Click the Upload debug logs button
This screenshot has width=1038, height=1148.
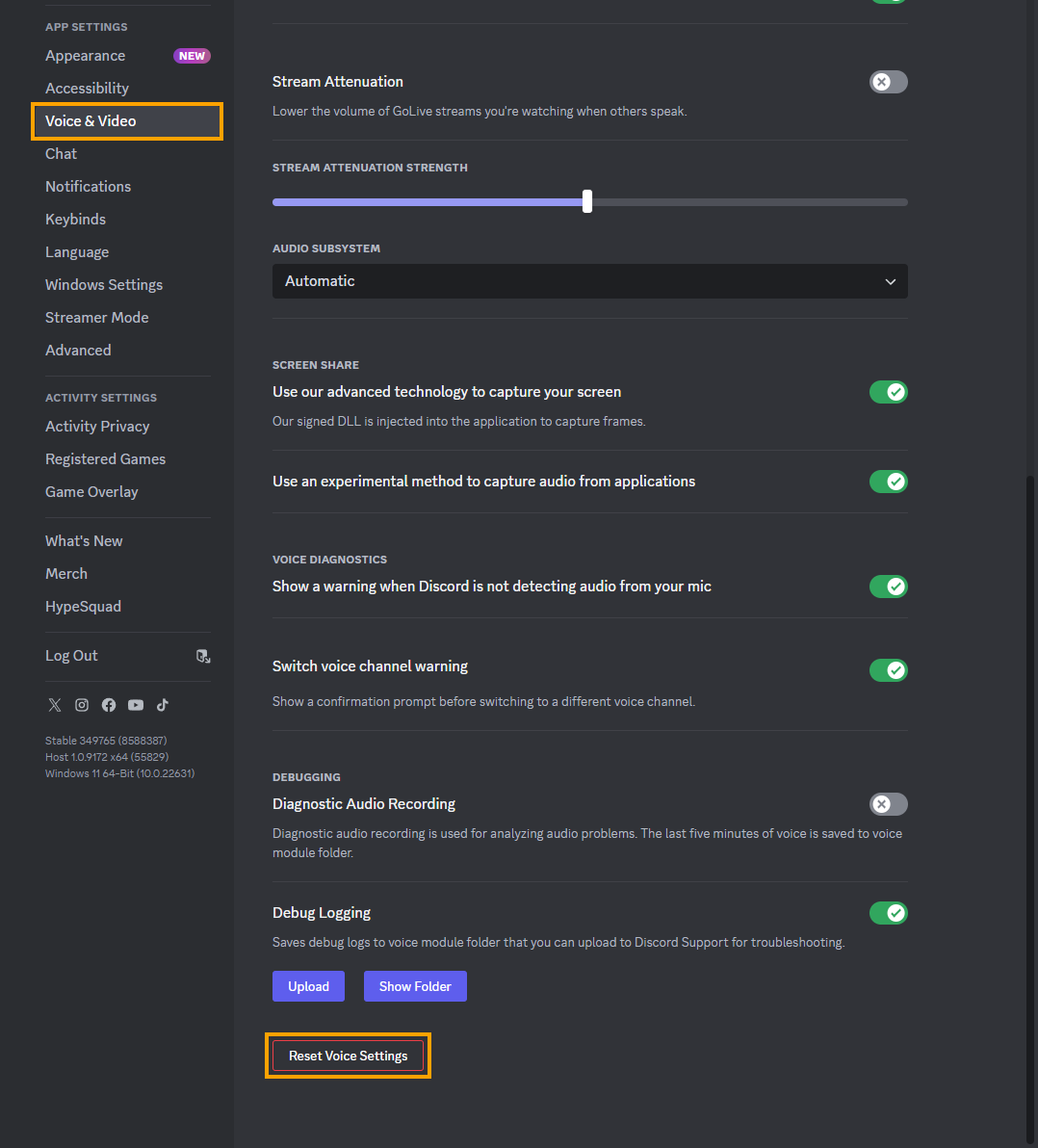[x=308, y=986]
